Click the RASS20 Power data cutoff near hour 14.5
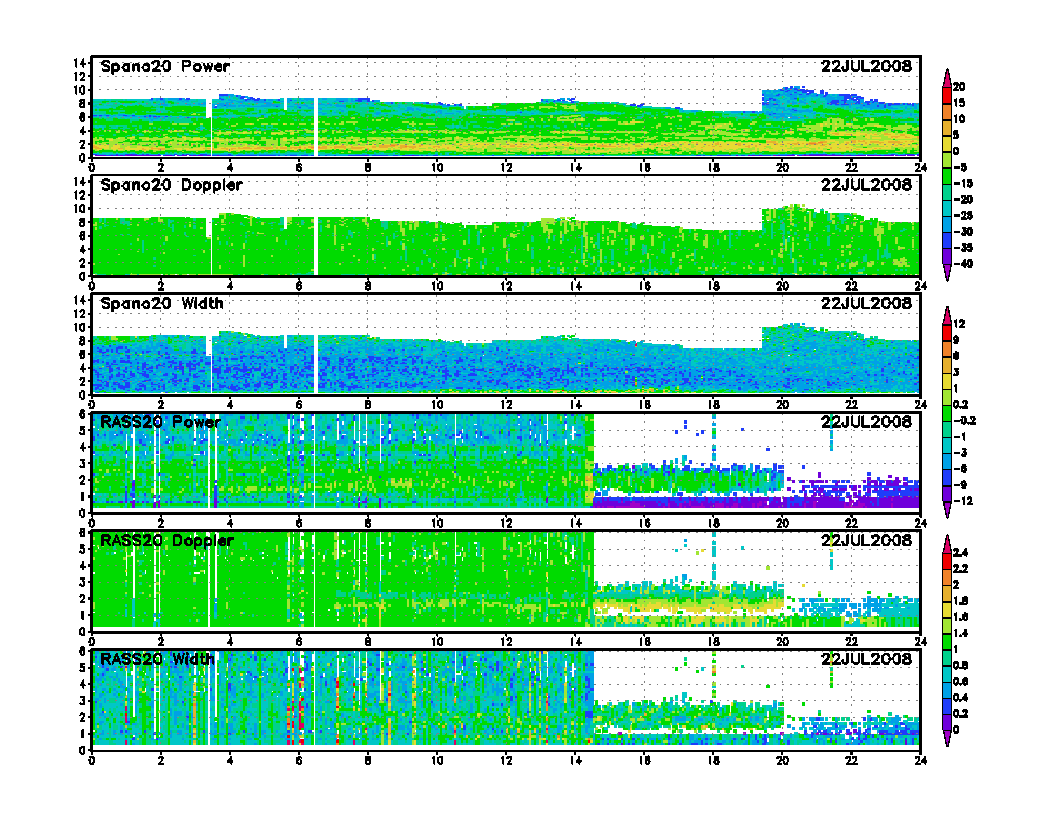The height and width of the screenshot is (816, 1056). 593,461
